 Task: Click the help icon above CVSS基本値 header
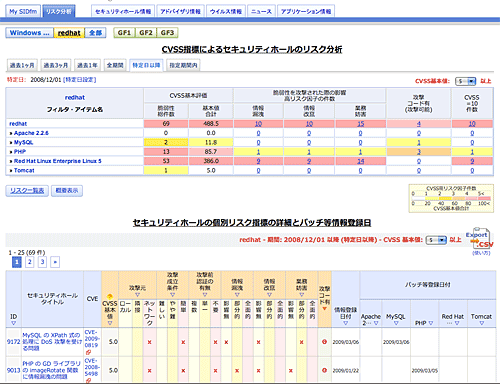tap(109, 296)
